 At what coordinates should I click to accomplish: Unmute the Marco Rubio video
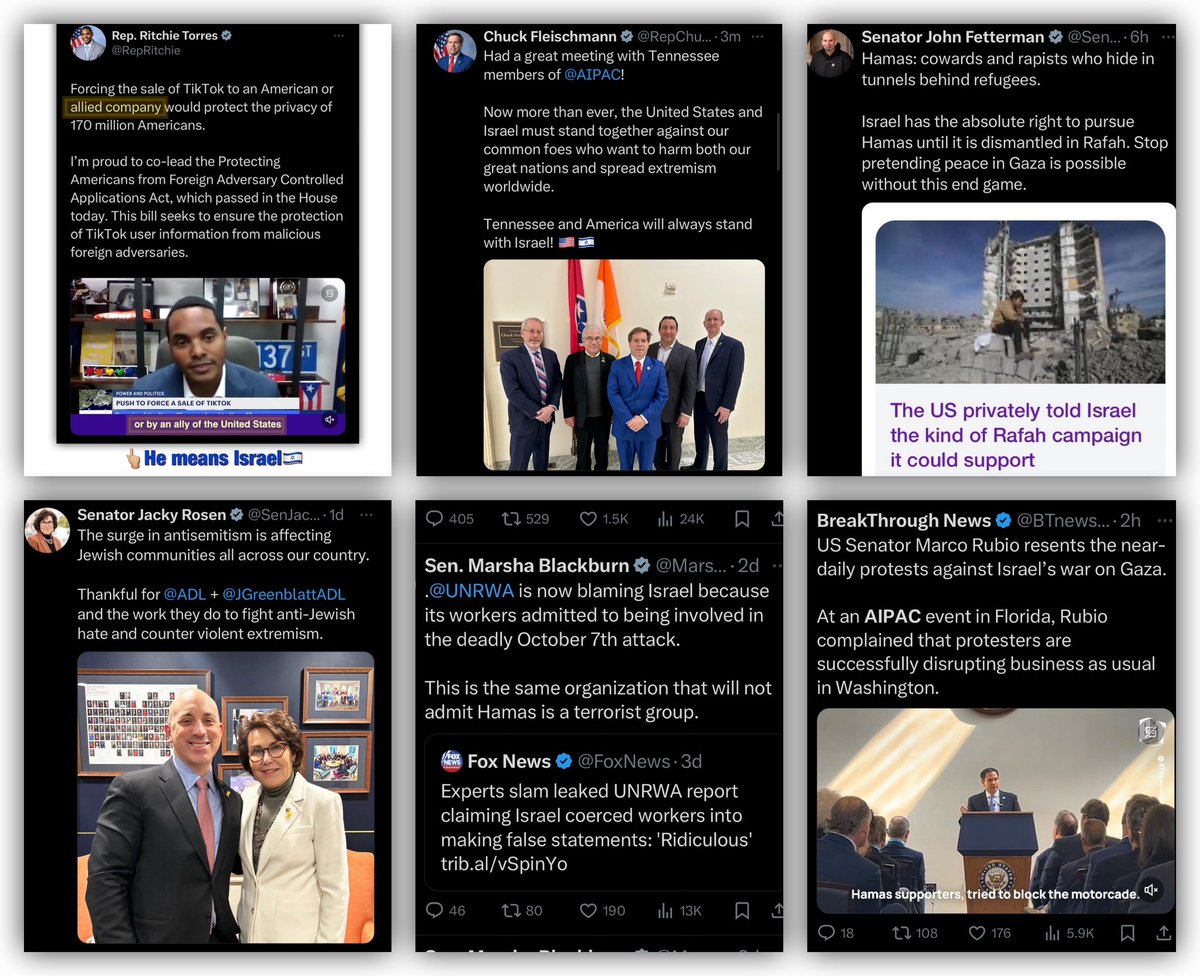pyautogui.click(x=1151, y=890)
